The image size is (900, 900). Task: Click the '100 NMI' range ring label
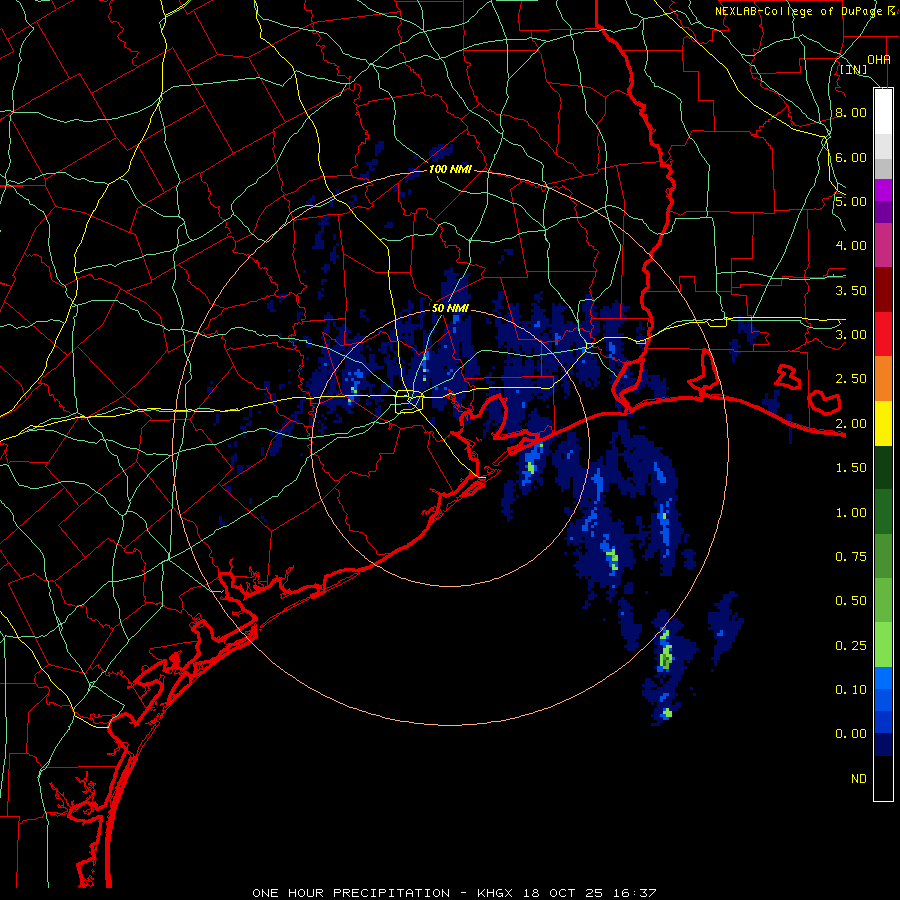click(450, 169)
